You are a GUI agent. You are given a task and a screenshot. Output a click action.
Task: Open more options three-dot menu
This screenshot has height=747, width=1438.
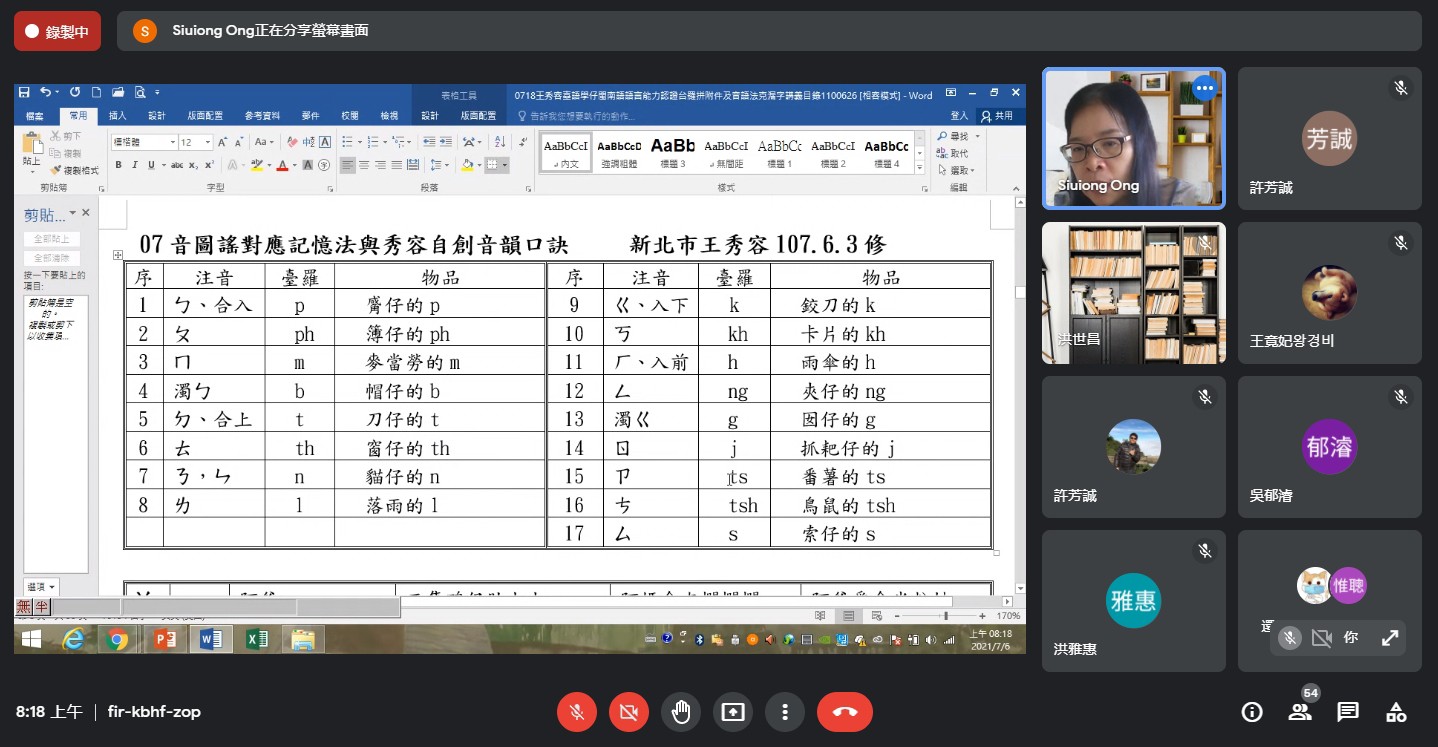pyautogui.click(x=785, y=712)
